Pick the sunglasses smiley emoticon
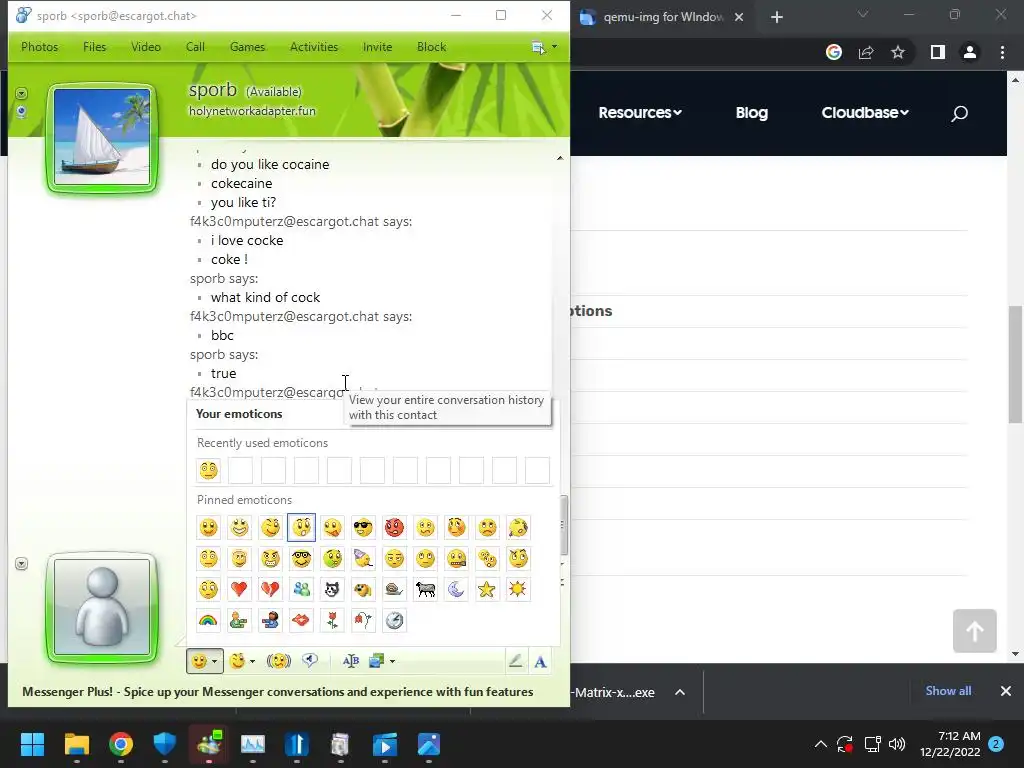The width and height of the screenshot is (1024, 768). click(363, 528)
